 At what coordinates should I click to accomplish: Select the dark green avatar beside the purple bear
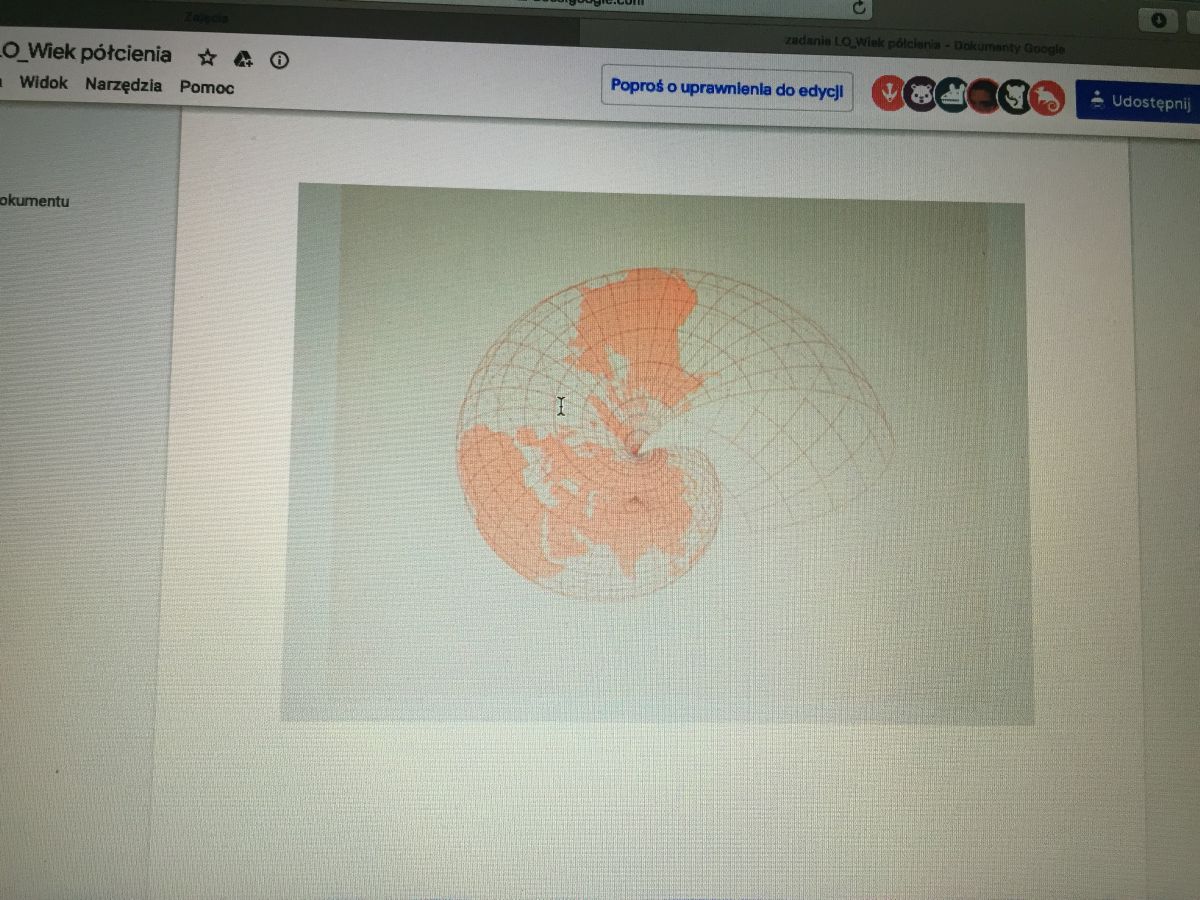(952, 95)
